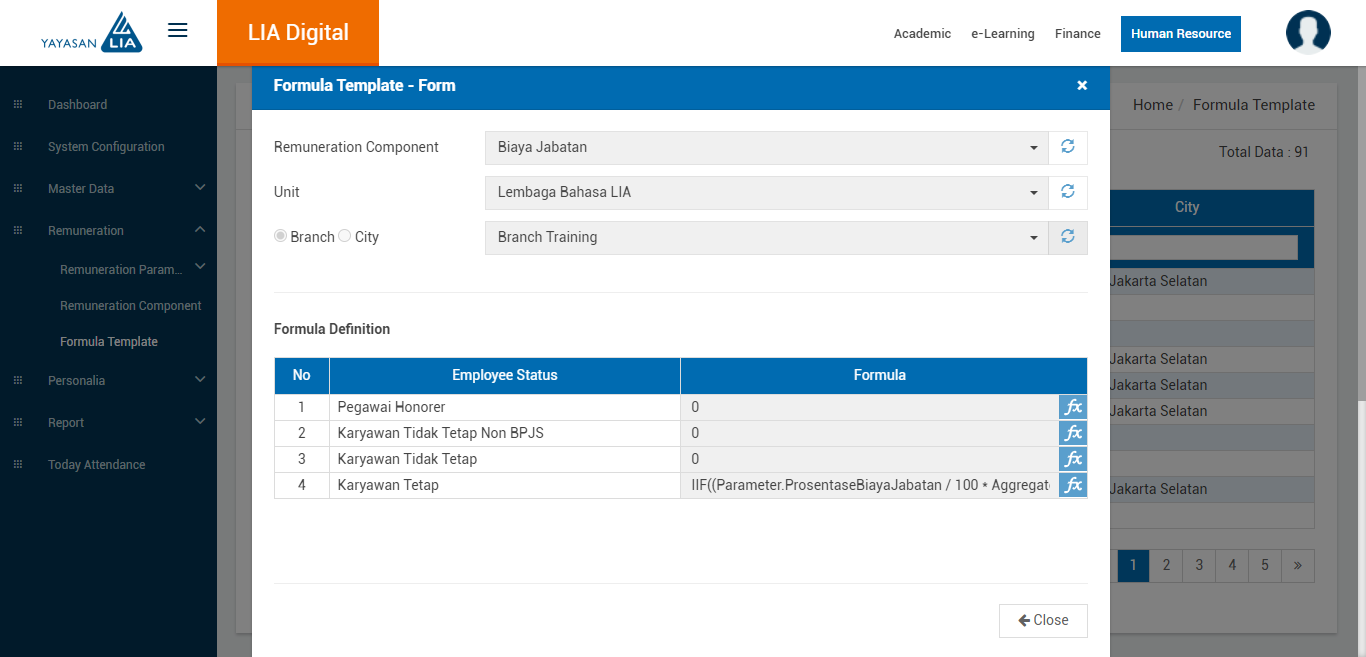Select the City radio button
This screenshot has width=1366, height=657.
point(345,237)
